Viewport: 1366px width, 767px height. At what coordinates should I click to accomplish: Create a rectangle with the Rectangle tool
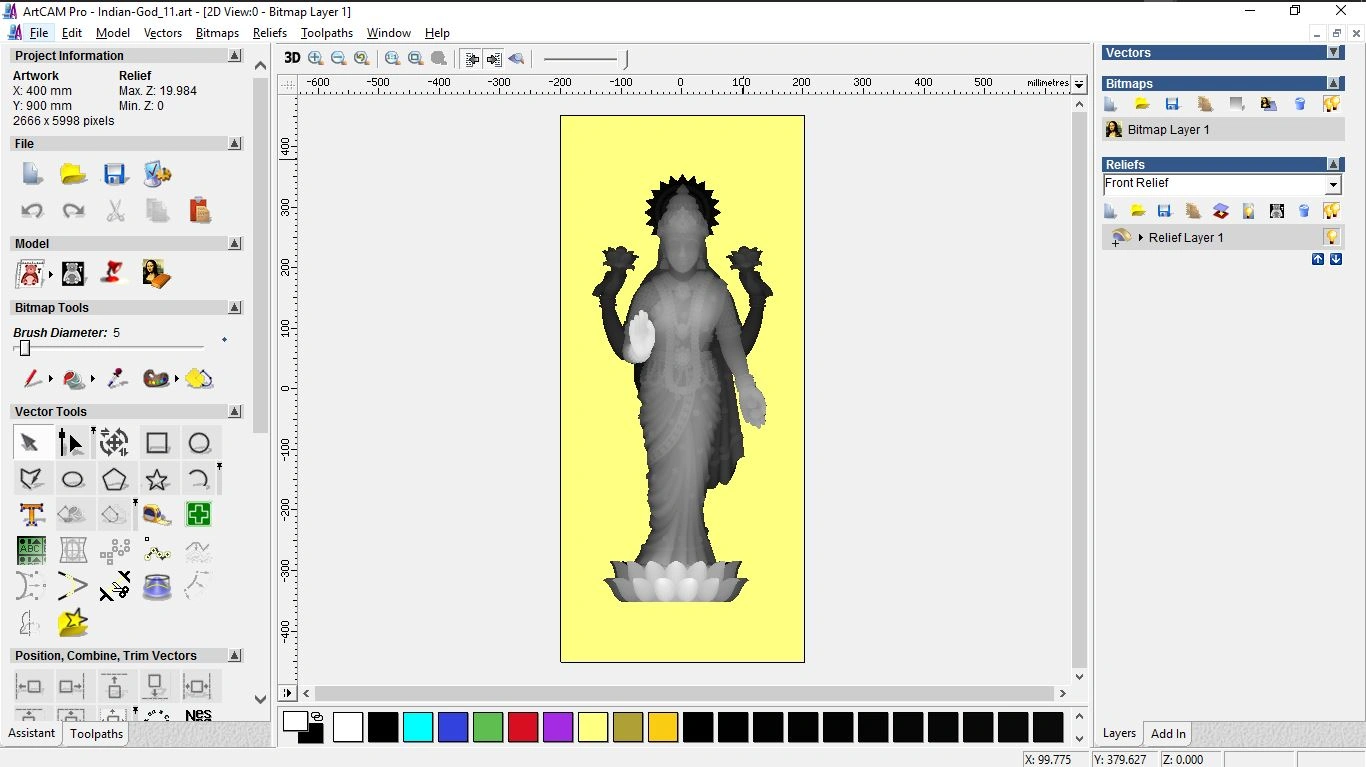point(158,443)
